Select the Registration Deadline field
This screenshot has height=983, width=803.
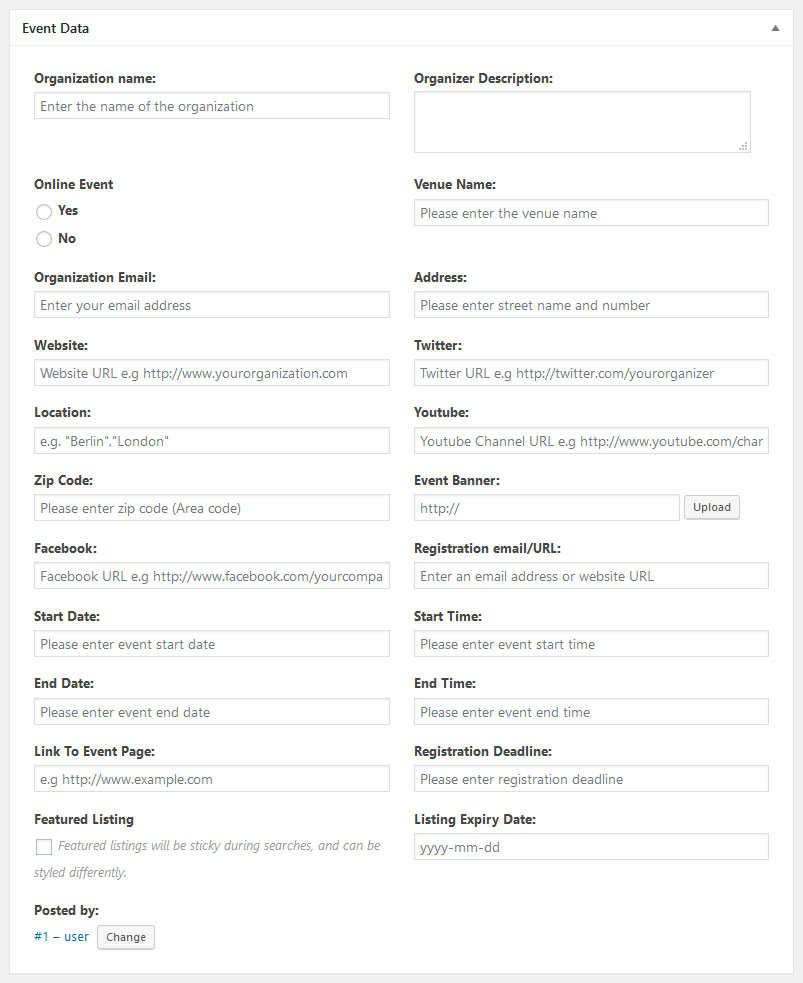click(x=591, y=779)
